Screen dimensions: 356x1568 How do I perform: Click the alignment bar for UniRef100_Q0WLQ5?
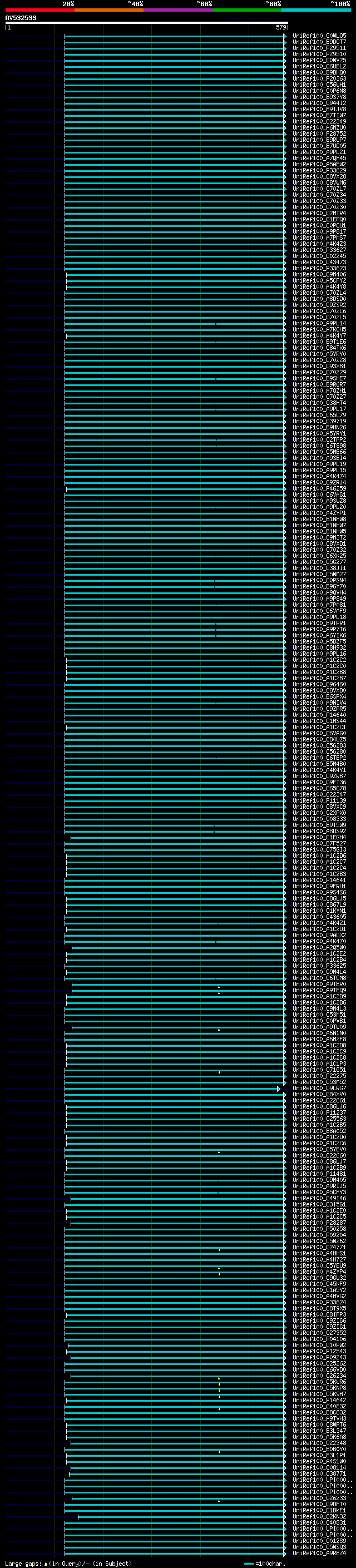[x=175, y=36]
